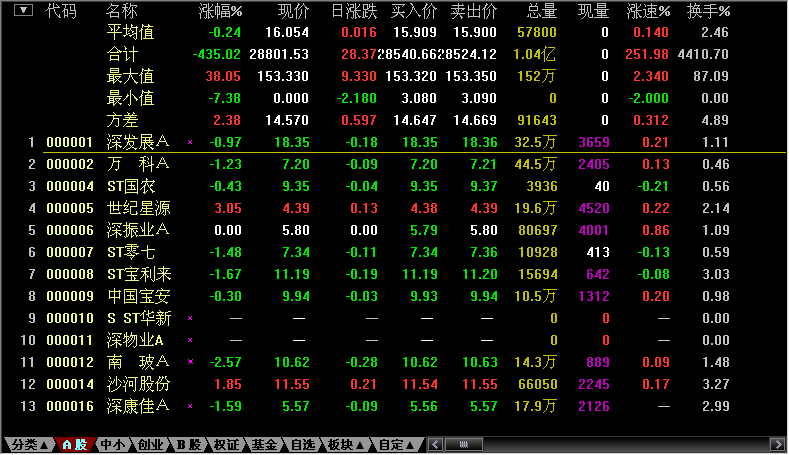This screenshot has width=789, height=455.
Task: Click the horizontal scrollbar right arrow
Action: pos(777,445)
